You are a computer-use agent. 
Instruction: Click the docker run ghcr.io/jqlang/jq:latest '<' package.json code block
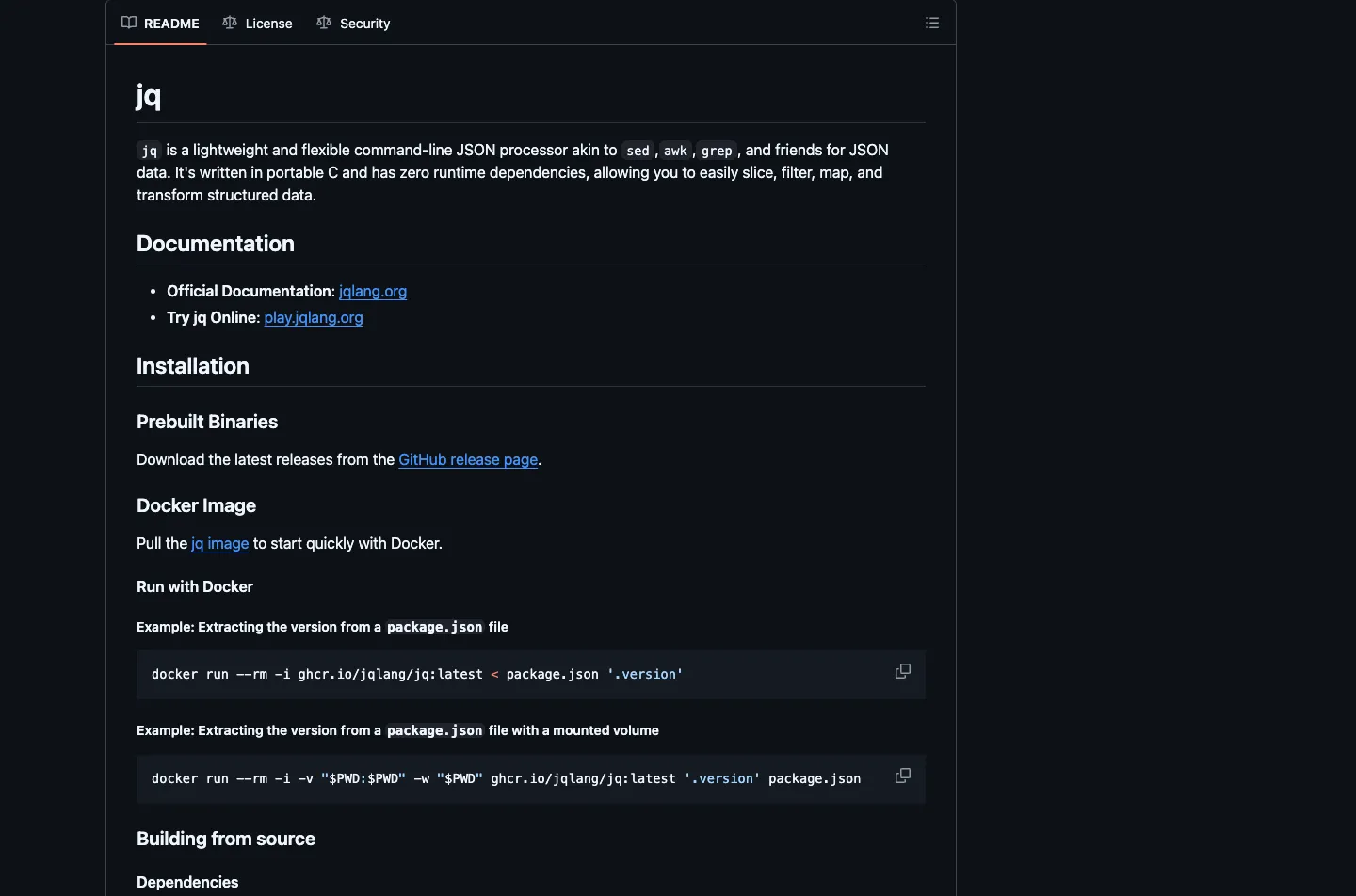(x=531, y=674)
